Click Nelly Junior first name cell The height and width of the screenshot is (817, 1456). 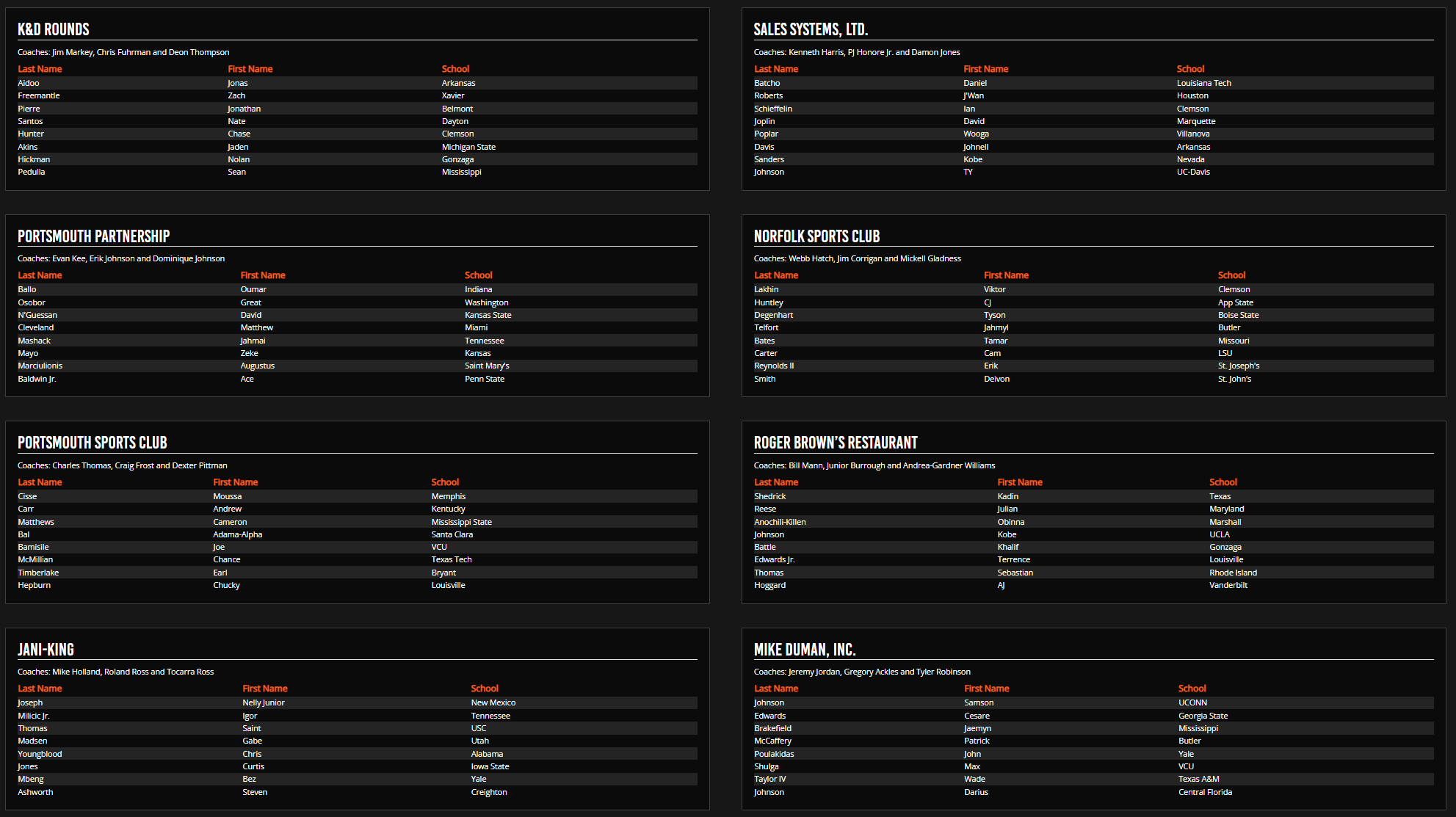coord(264,702)
